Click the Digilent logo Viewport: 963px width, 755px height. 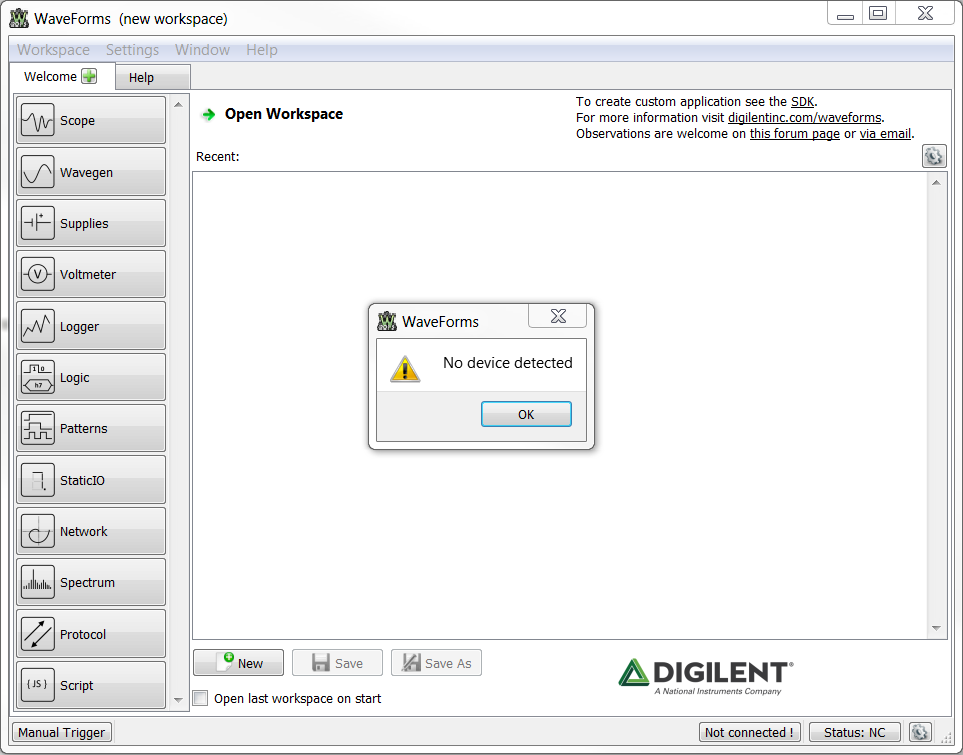click(x=706, y=676)
